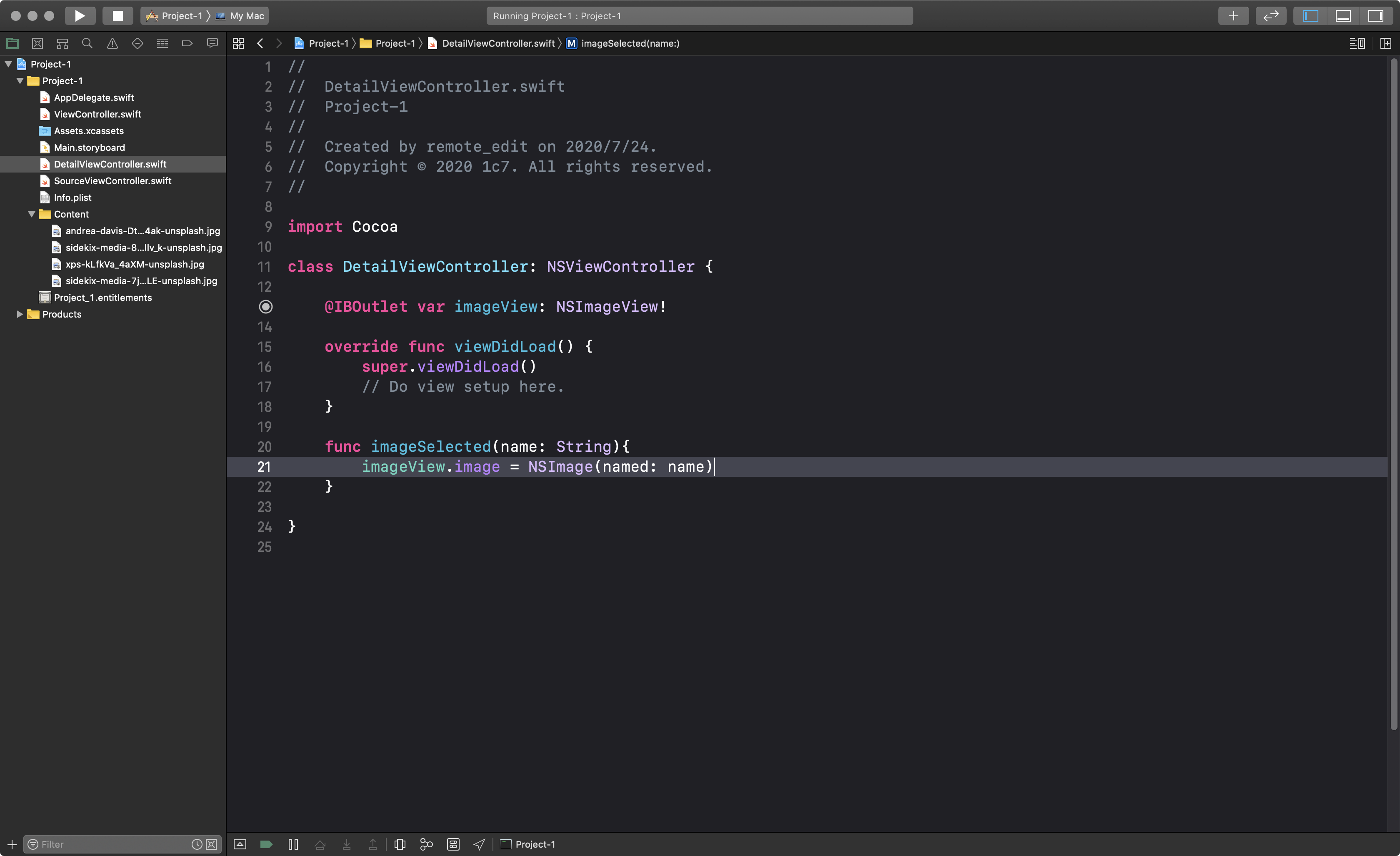Stop the running Project-1 scheme
This screenshot has width=1400, height=856.
click(x=117, y=15)
